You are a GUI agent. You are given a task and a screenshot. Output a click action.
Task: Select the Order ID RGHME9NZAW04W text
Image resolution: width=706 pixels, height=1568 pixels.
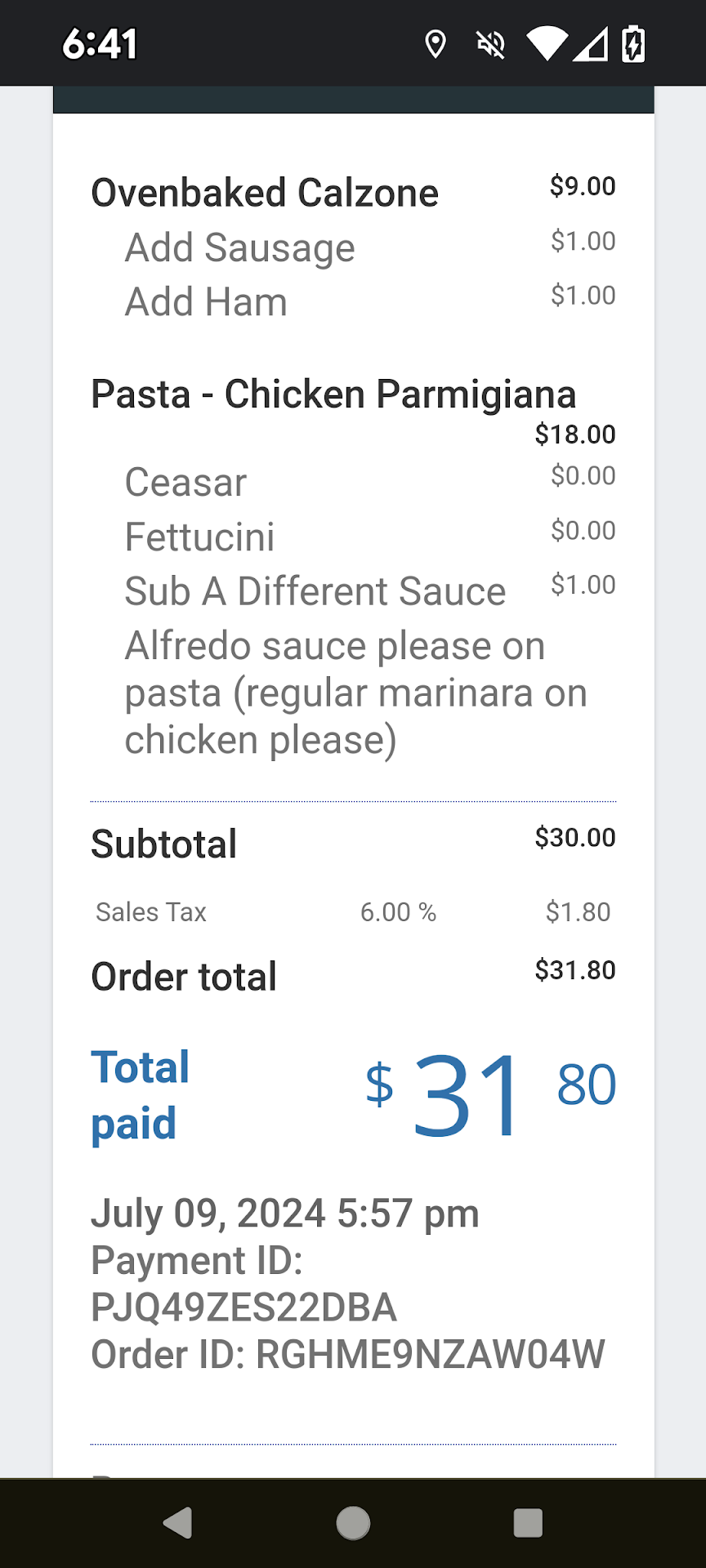430,1355
